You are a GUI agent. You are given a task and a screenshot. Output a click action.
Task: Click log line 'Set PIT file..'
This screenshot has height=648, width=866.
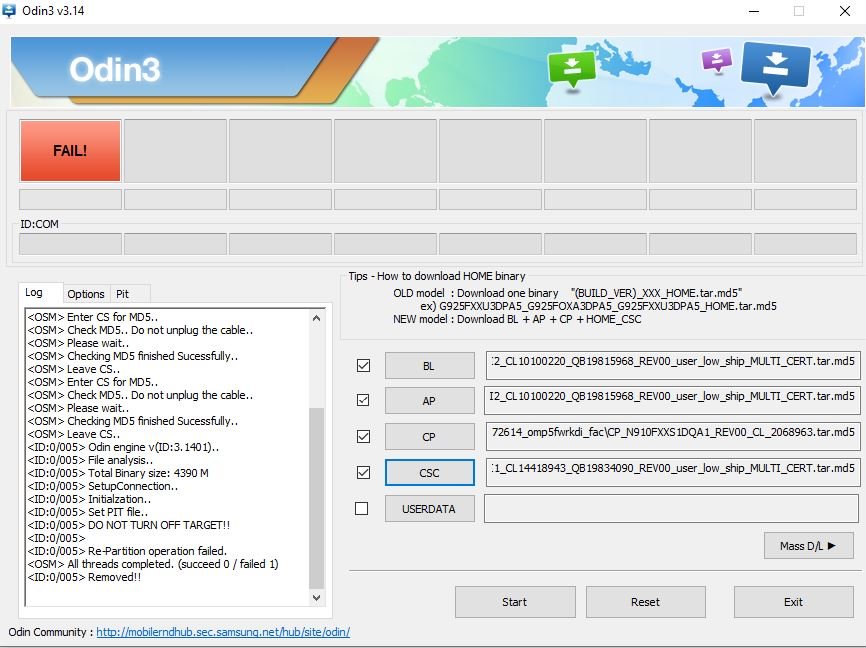(88, 512)
